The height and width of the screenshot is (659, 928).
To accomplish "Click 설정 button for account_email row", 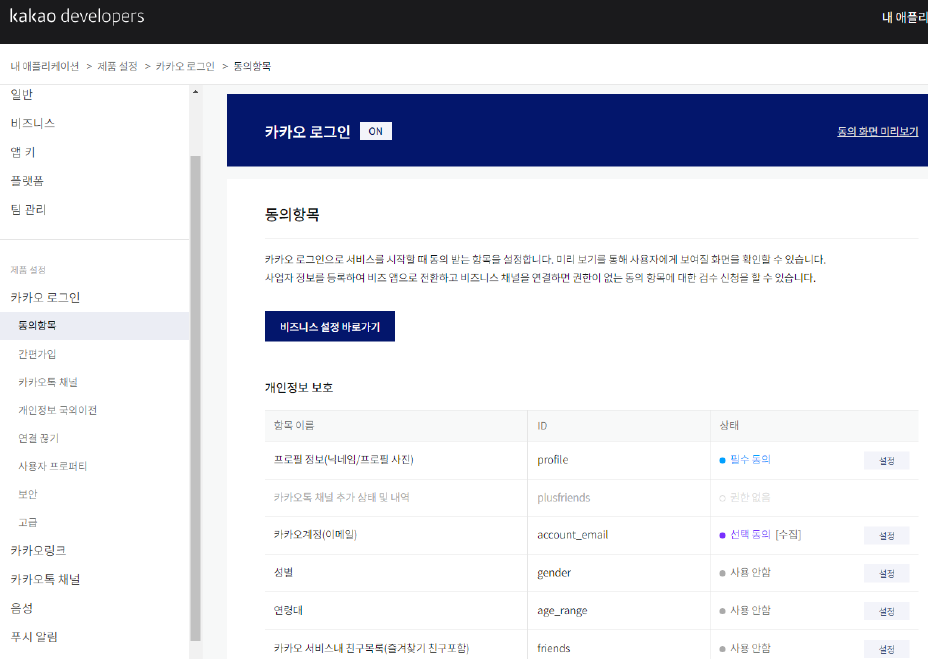I will click(x=887, y=536).
